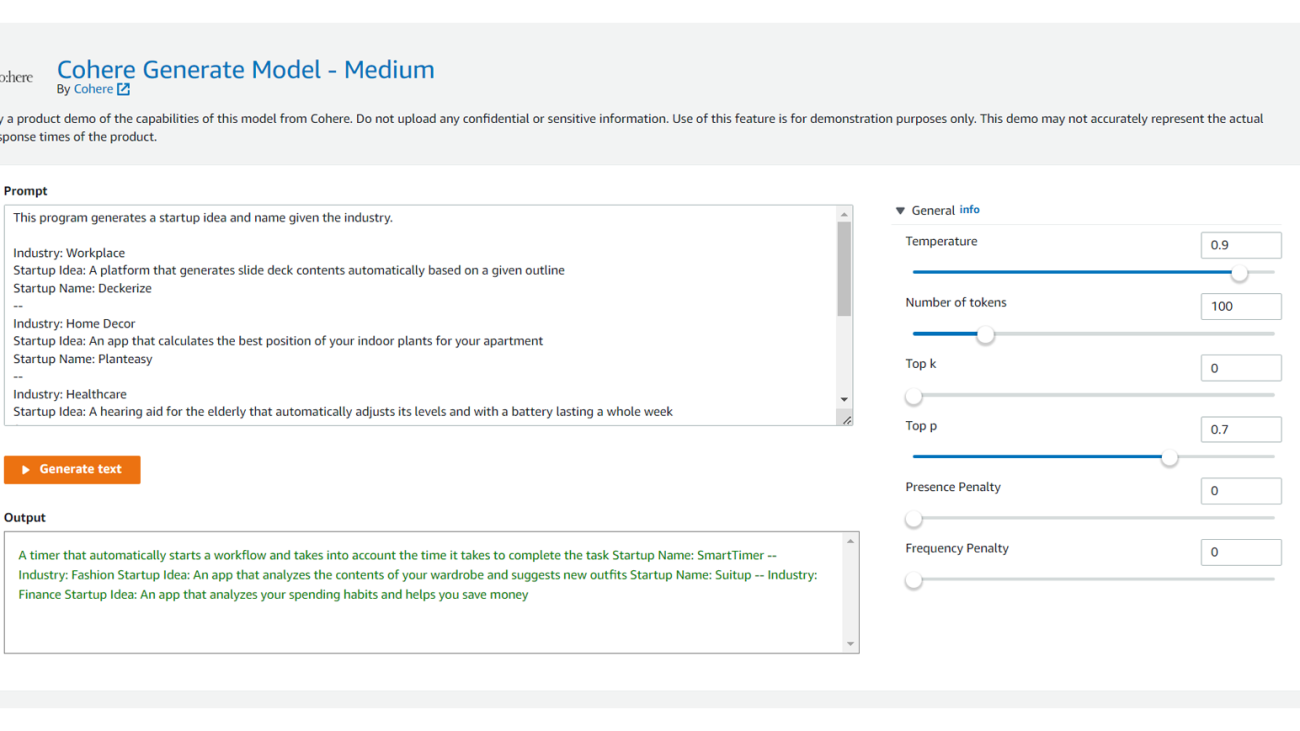The width and height of the screenshot is (1300, 731).
Task: Open the Cohere Generate Model - Medium title
Action: pos(246,69)
